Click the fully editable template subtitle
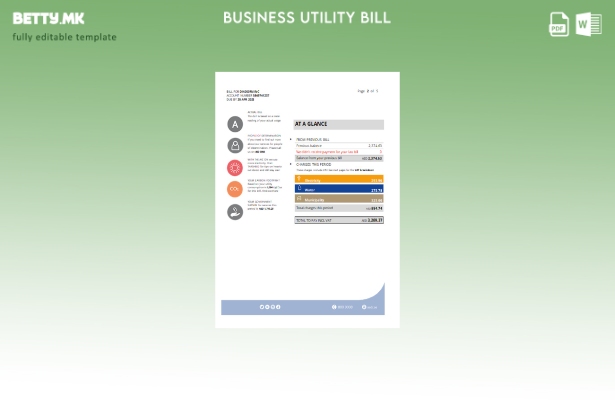Image resolution: width=615 pixels, height=400 pixels. [x=64, y=37]
